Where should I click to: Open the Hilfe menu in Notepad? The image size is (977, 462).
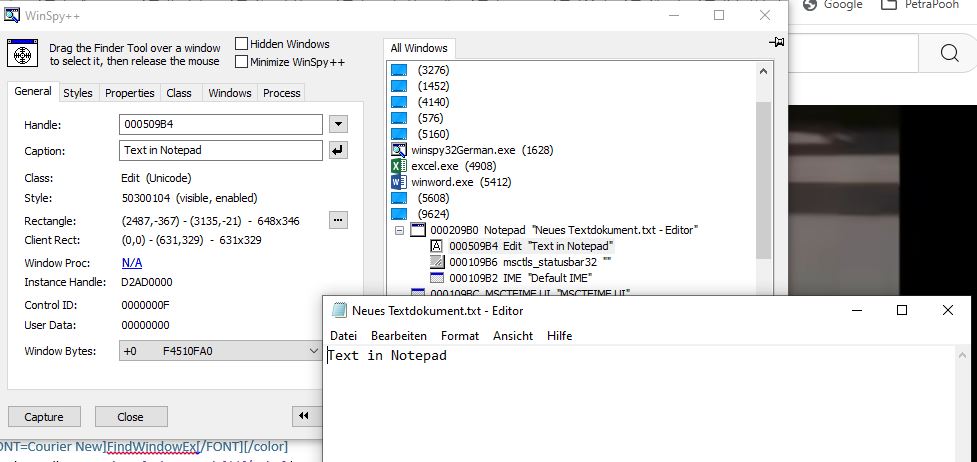pos(560,335)
